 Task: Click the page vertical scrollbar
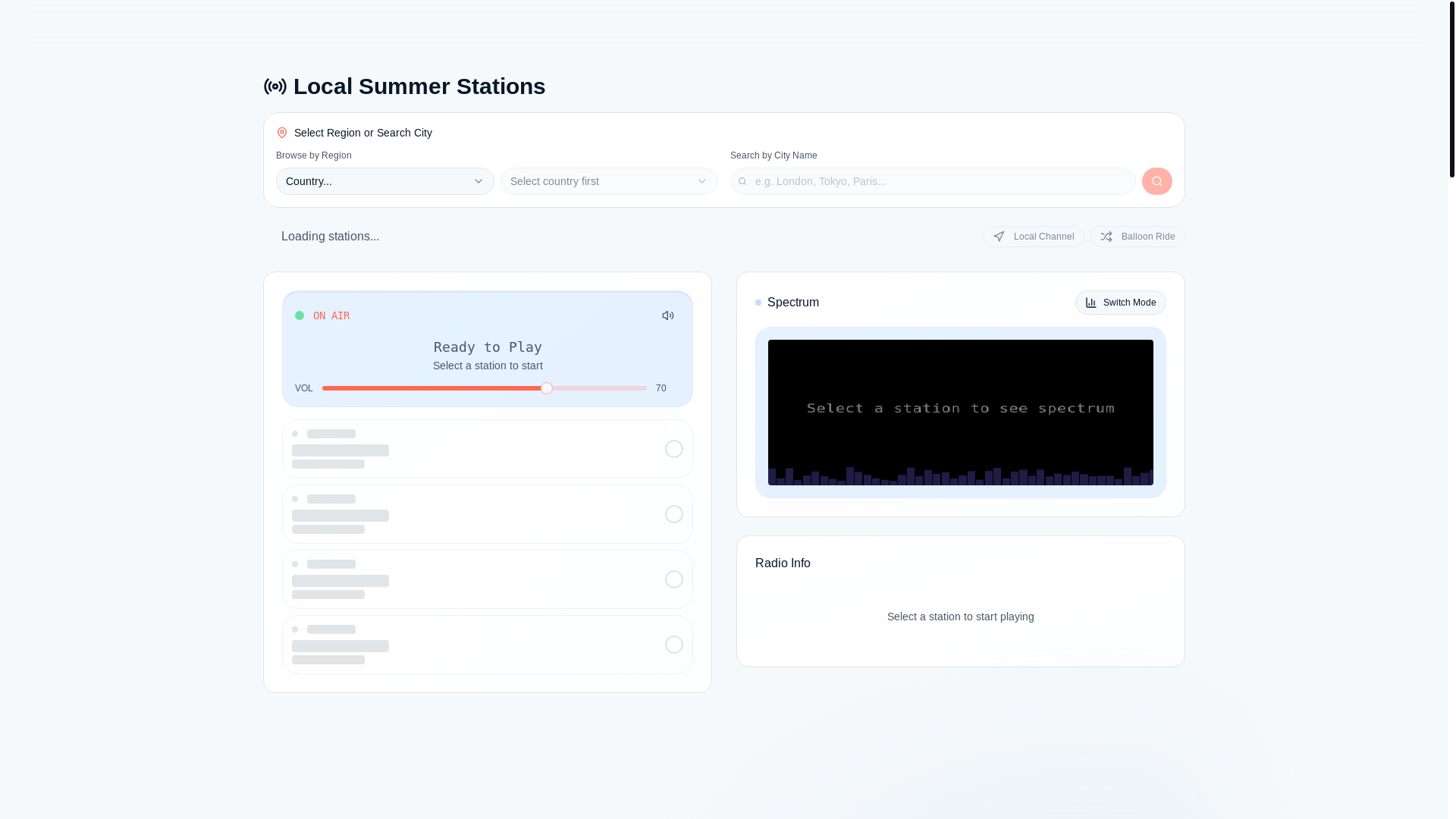1452,89
